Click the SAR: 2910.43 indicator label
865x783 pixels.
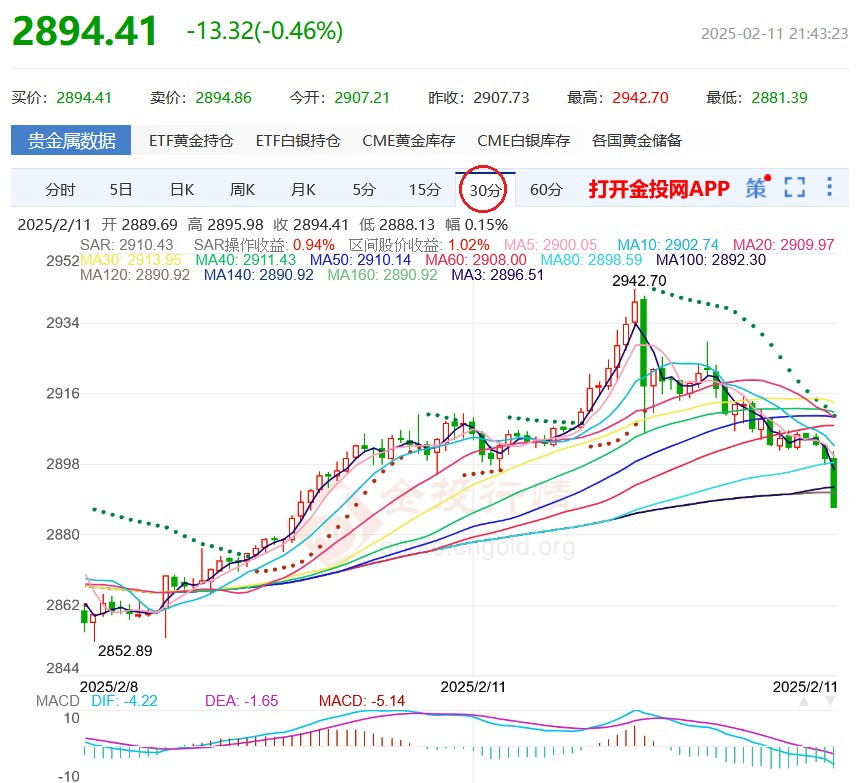coord(126,244)
